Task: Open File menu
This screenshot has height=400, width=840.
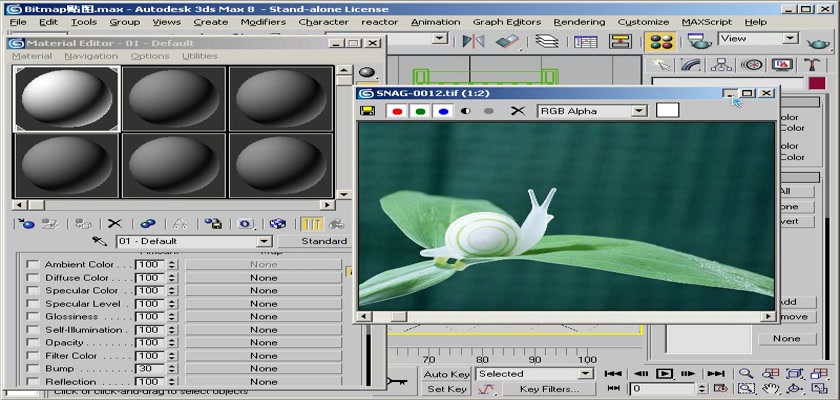Action: [x=18, y=22]
